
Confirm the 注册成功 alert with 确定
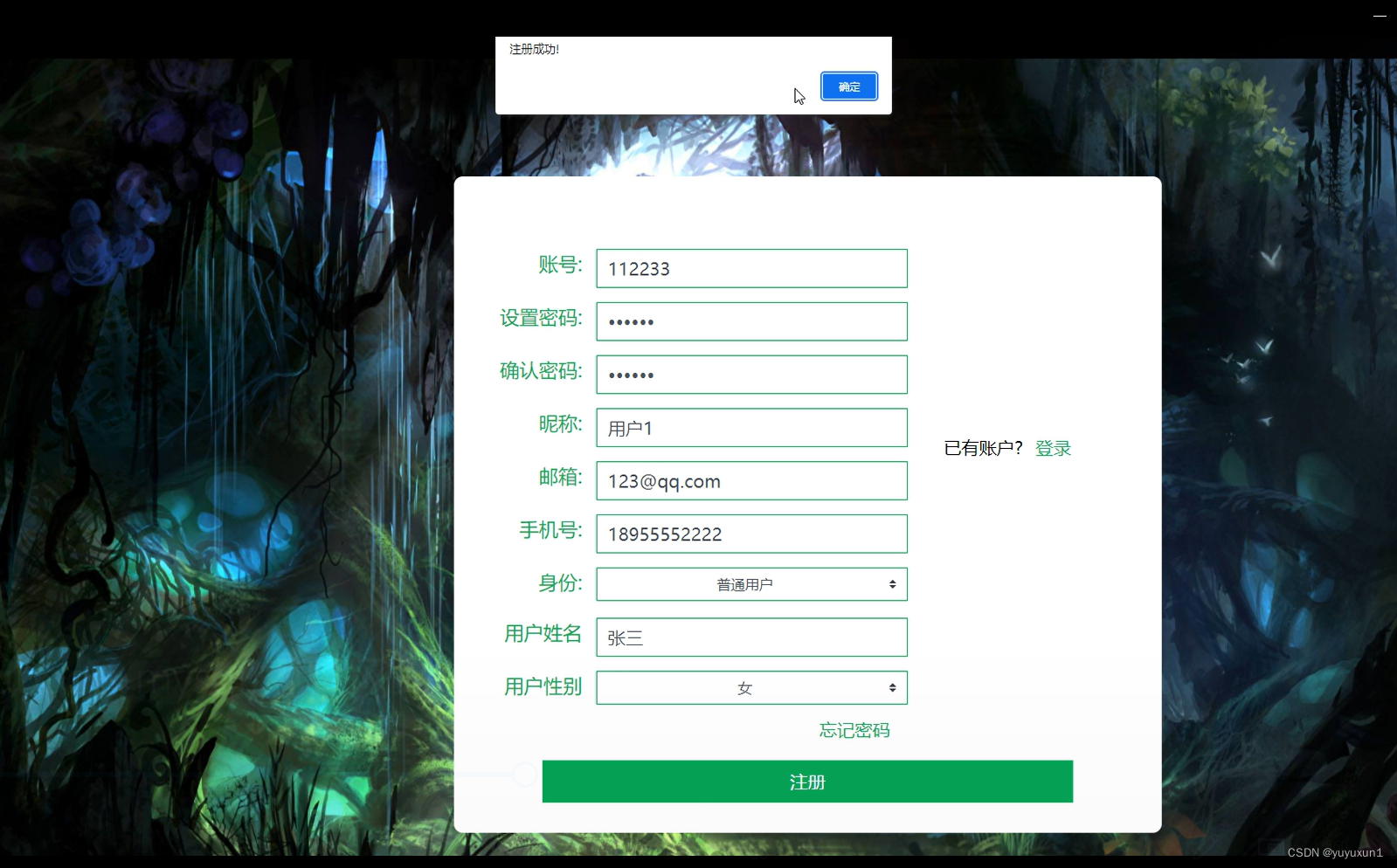click(x=848, y=86)
